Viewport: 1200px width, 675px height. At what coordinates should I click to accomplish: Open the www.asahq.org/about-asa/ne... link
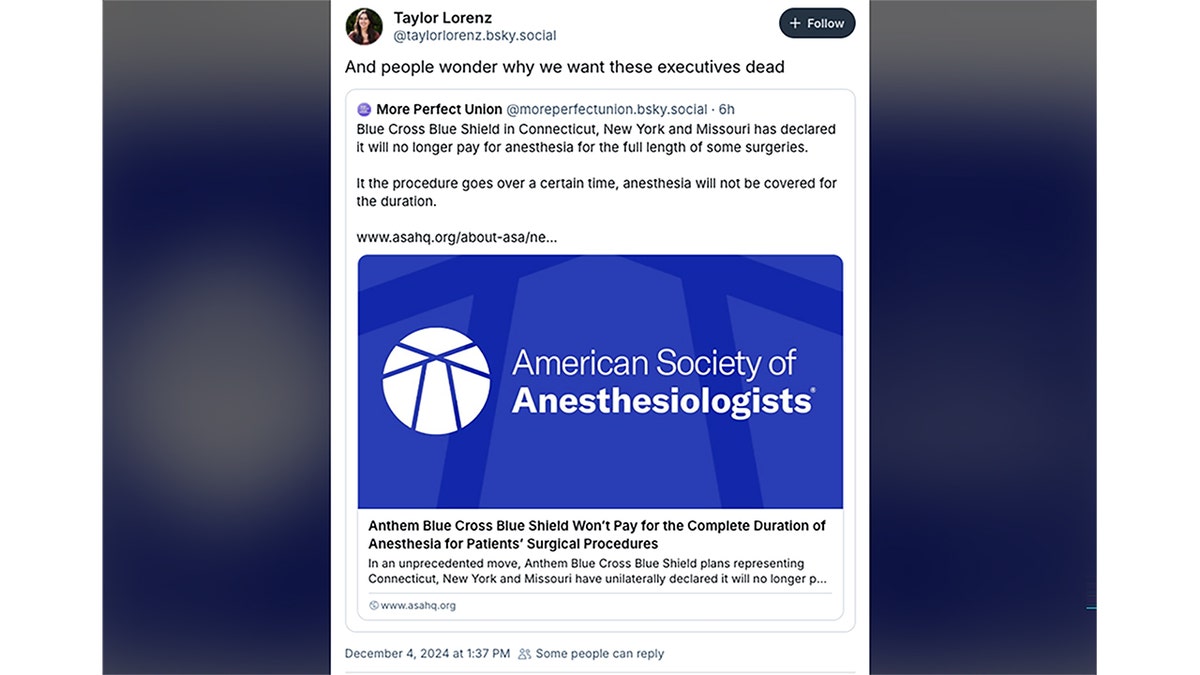click(x=457, y=238)
